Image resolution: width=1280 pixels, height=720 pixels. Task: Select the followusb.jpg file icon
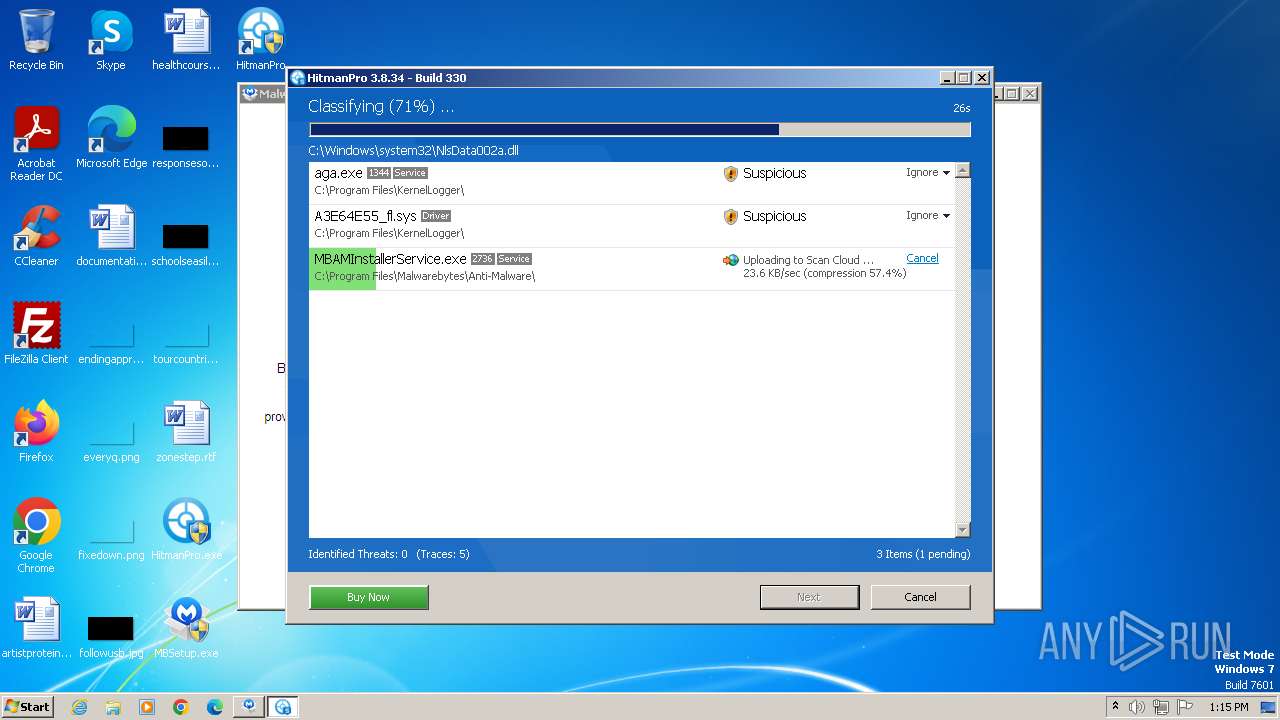[x=111, y=636]
